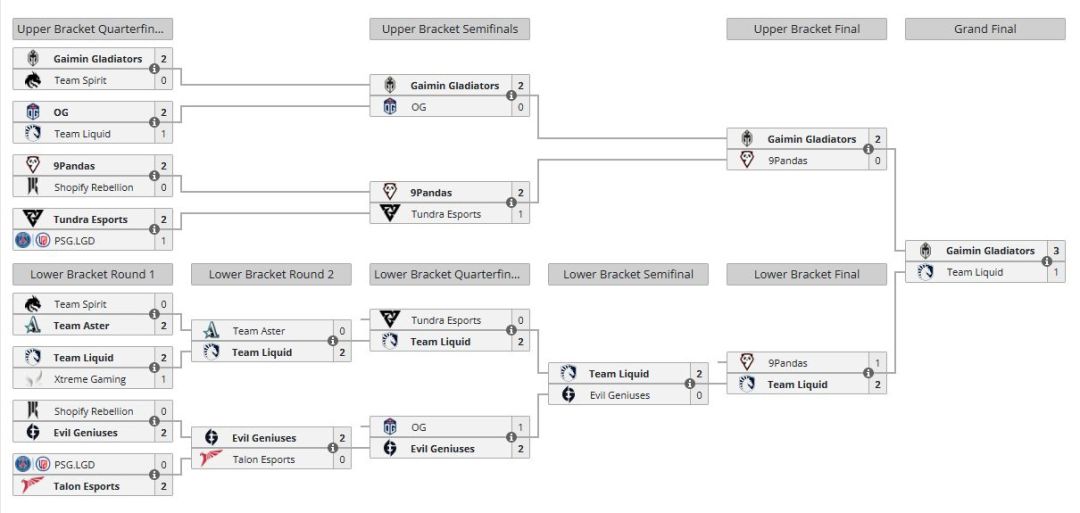Open match info for Upper Bracket Final

(x=868, y=150)
